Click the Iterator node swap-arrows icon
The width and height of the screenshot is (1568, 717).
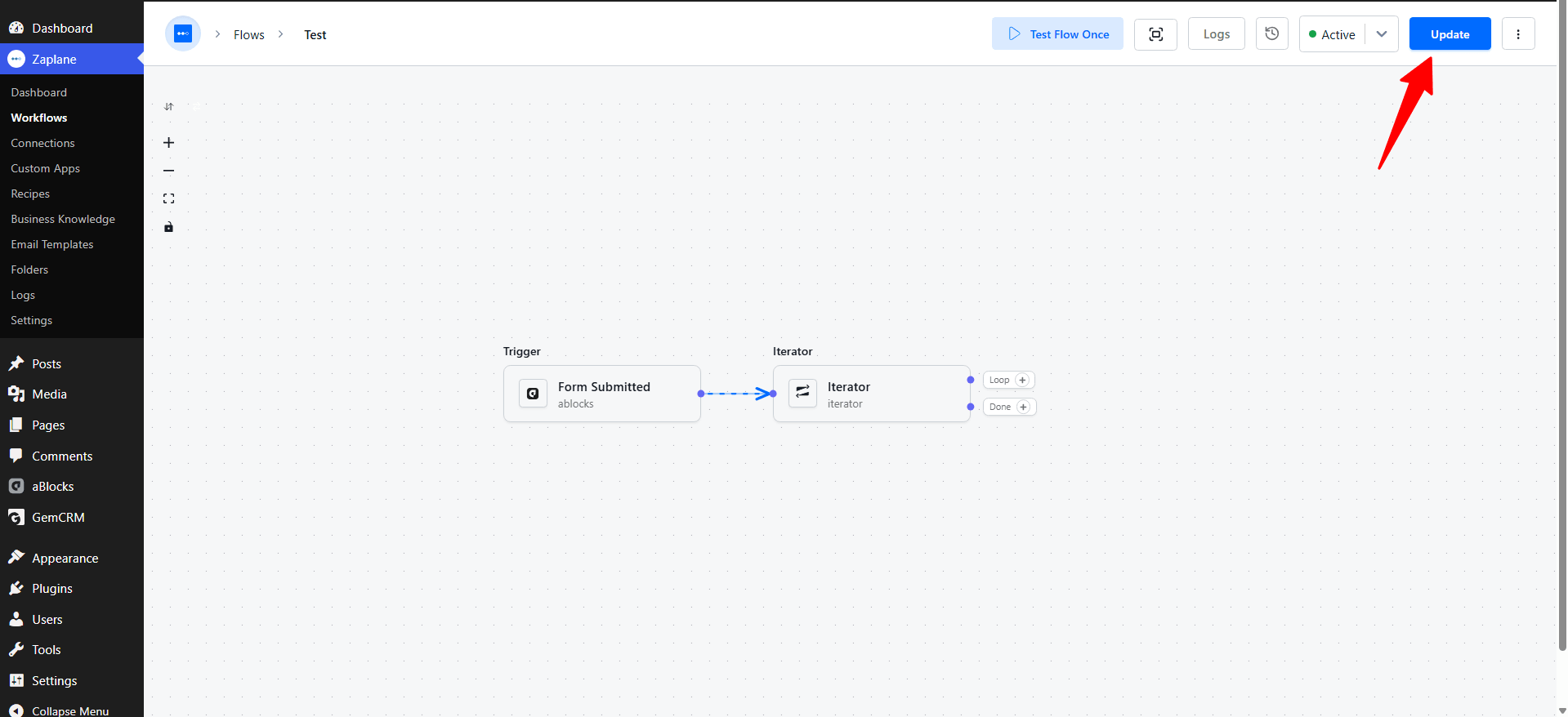coord(802,394)
